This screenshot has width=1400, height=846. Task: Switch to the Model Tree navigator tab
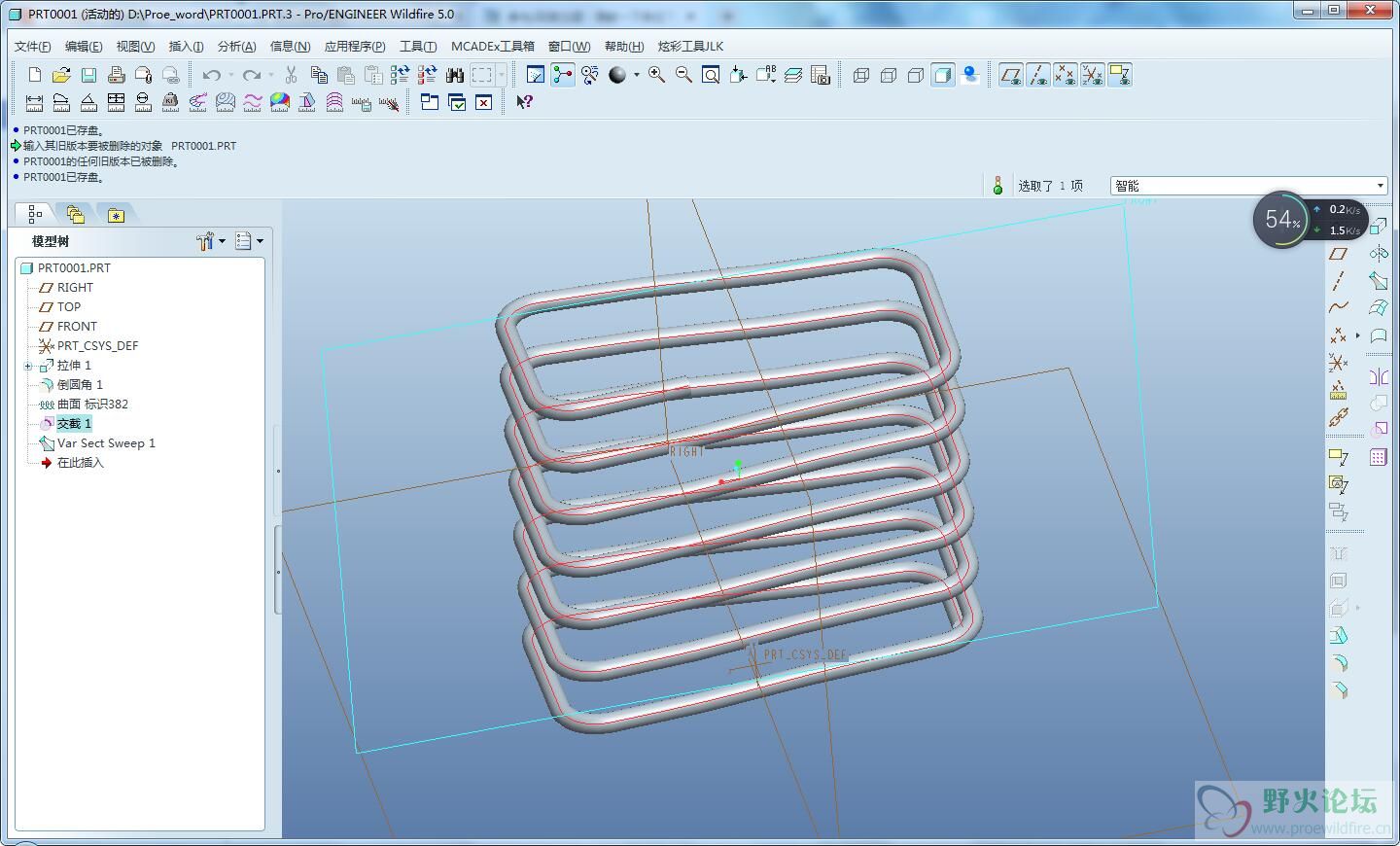click(35, 214)
